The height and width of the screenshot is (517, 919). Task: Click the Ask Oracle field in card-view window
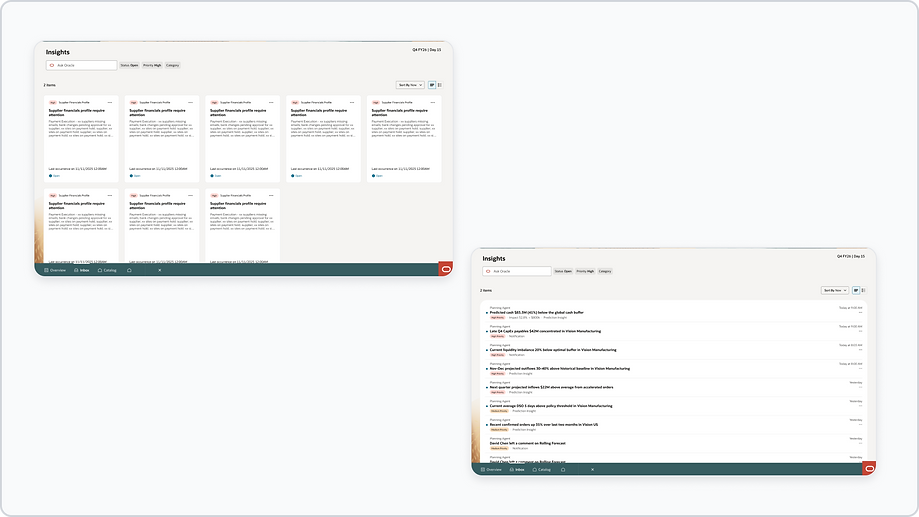click(81, 66)
